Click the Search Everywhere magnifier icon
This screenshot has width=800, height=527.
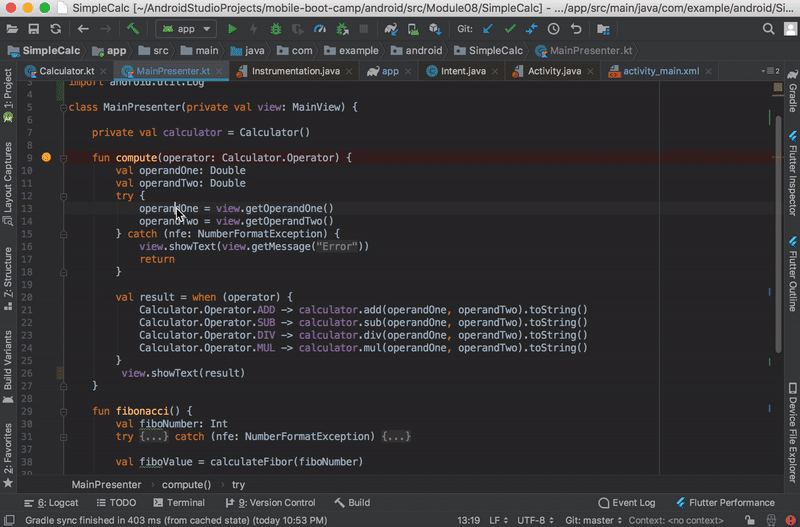pyautogui.click(x=768, y=29)
